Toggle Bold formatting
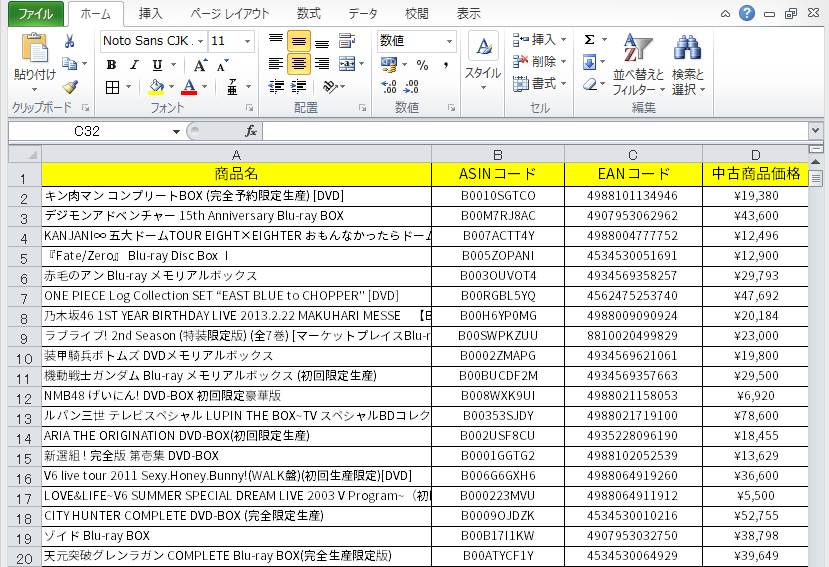Image resolution: width=829 pixels, height=567 pixels. pyautogui.click(x=112, y=65)
